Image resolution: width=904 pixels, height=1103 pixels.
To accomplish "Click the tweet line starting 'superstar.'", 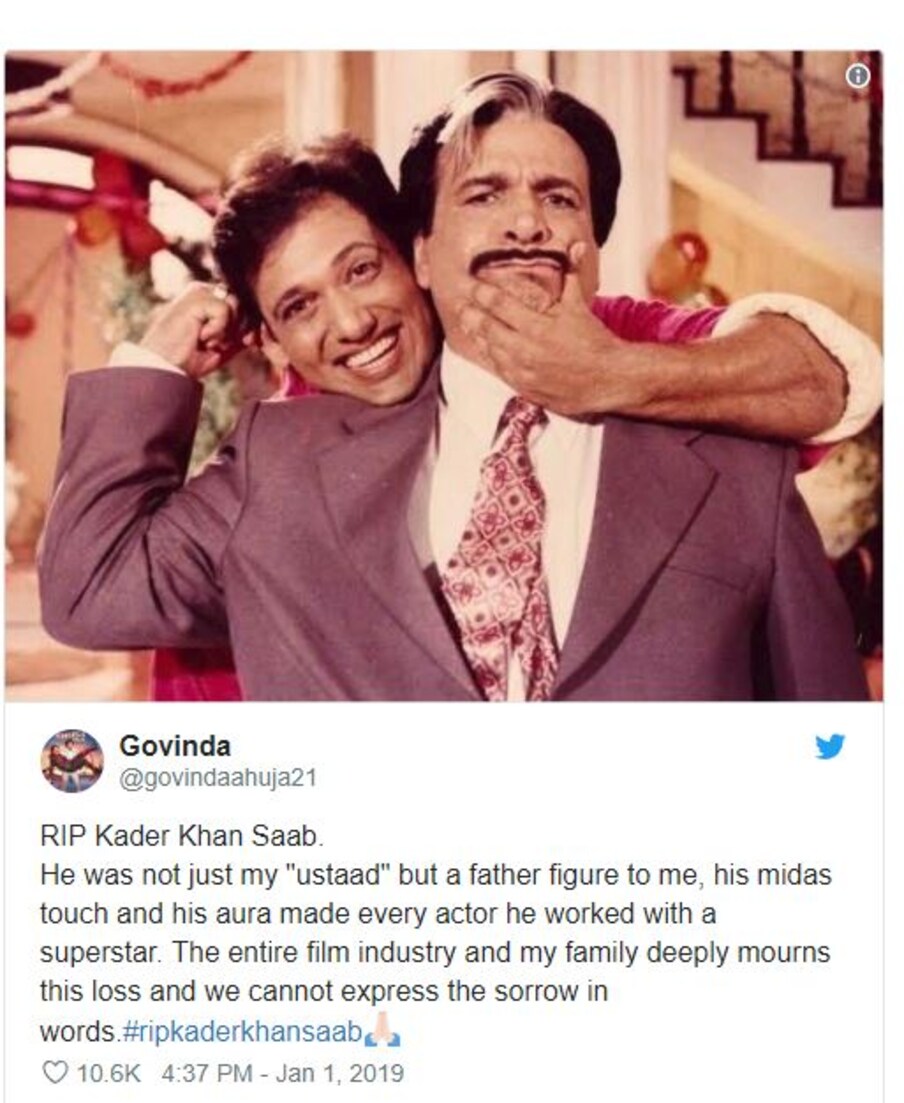I will coord(435,953).
